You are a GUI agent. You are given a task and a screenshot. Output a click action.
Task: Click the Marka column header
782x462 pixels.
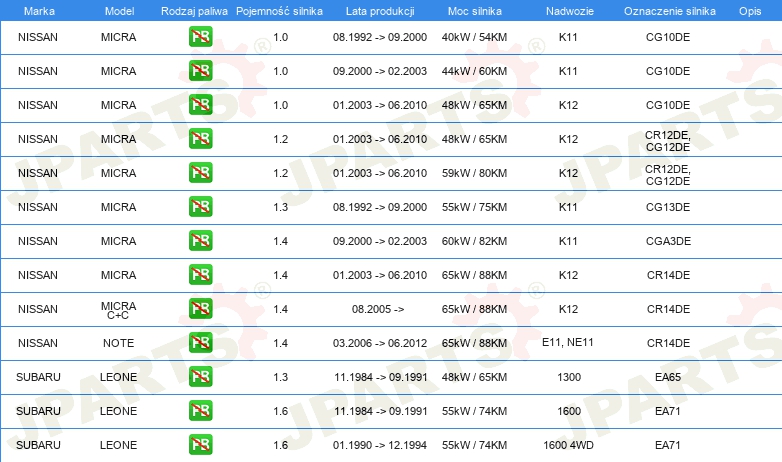coord(39,11)
